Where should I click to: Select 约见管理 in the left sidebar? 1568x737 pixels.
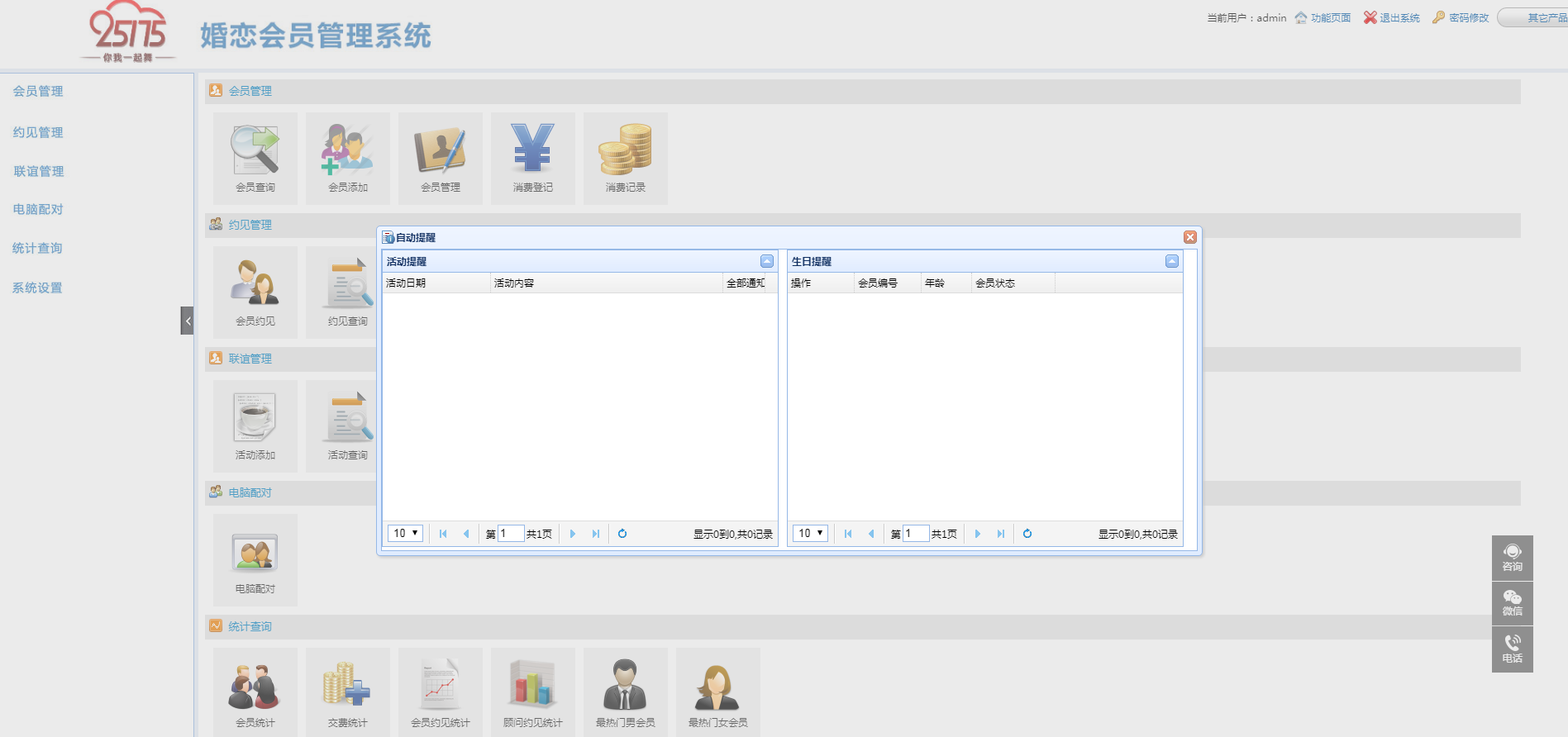[x=38, y=132]
